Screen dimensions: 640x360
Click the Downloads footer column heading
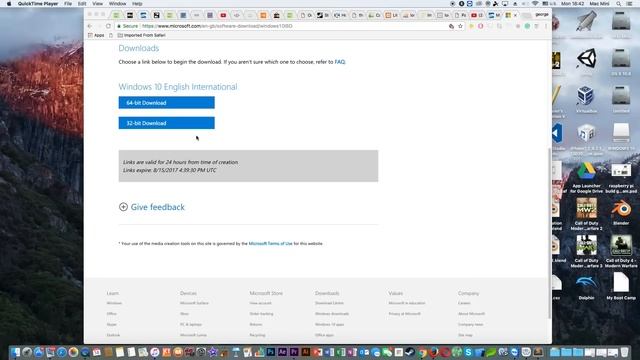tap(327, 293)
